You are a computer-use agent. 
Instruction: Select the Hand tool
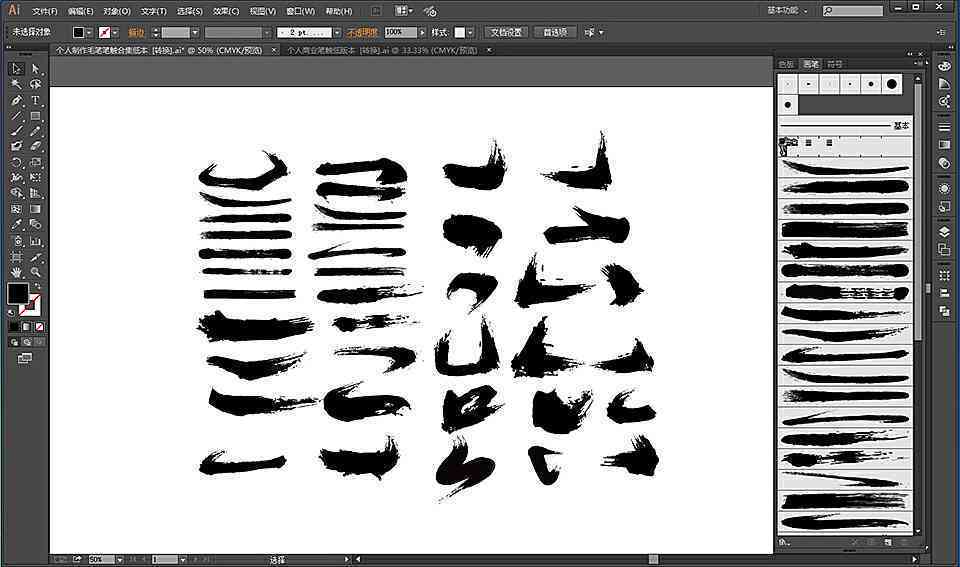point(17,272)
